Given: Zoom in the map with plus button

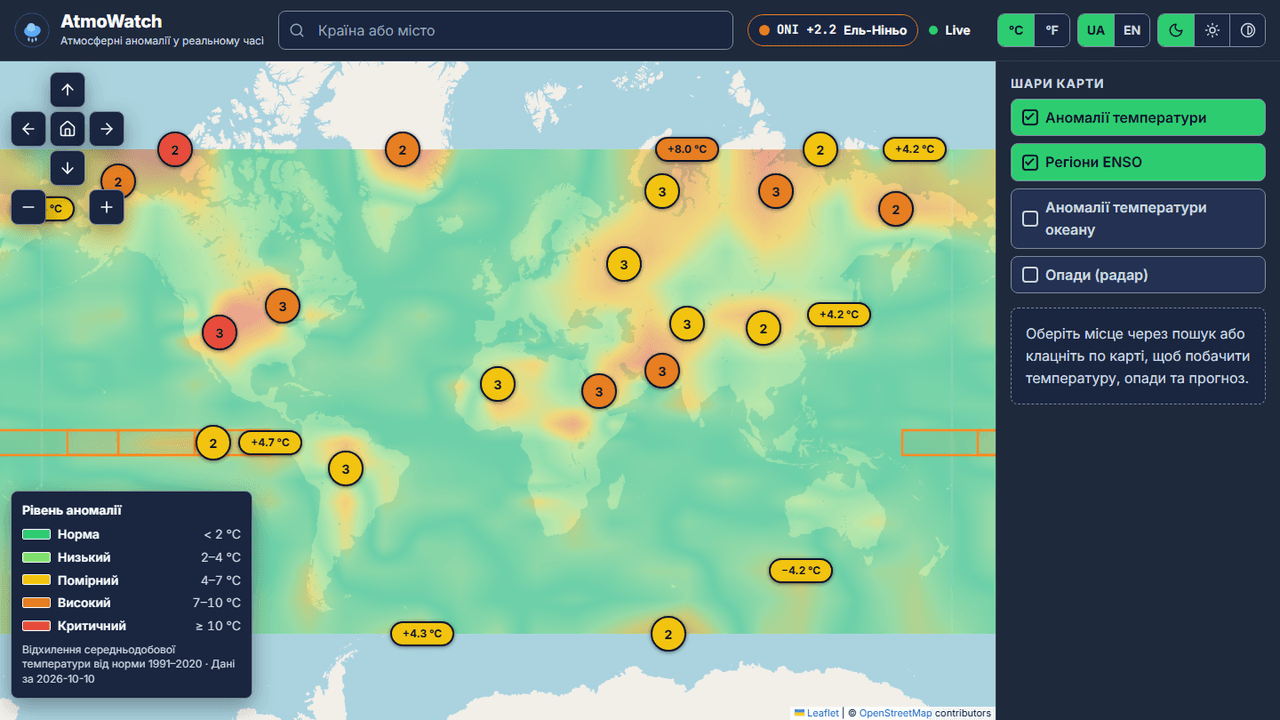Looking at the screenshot, I should [106, 207].
